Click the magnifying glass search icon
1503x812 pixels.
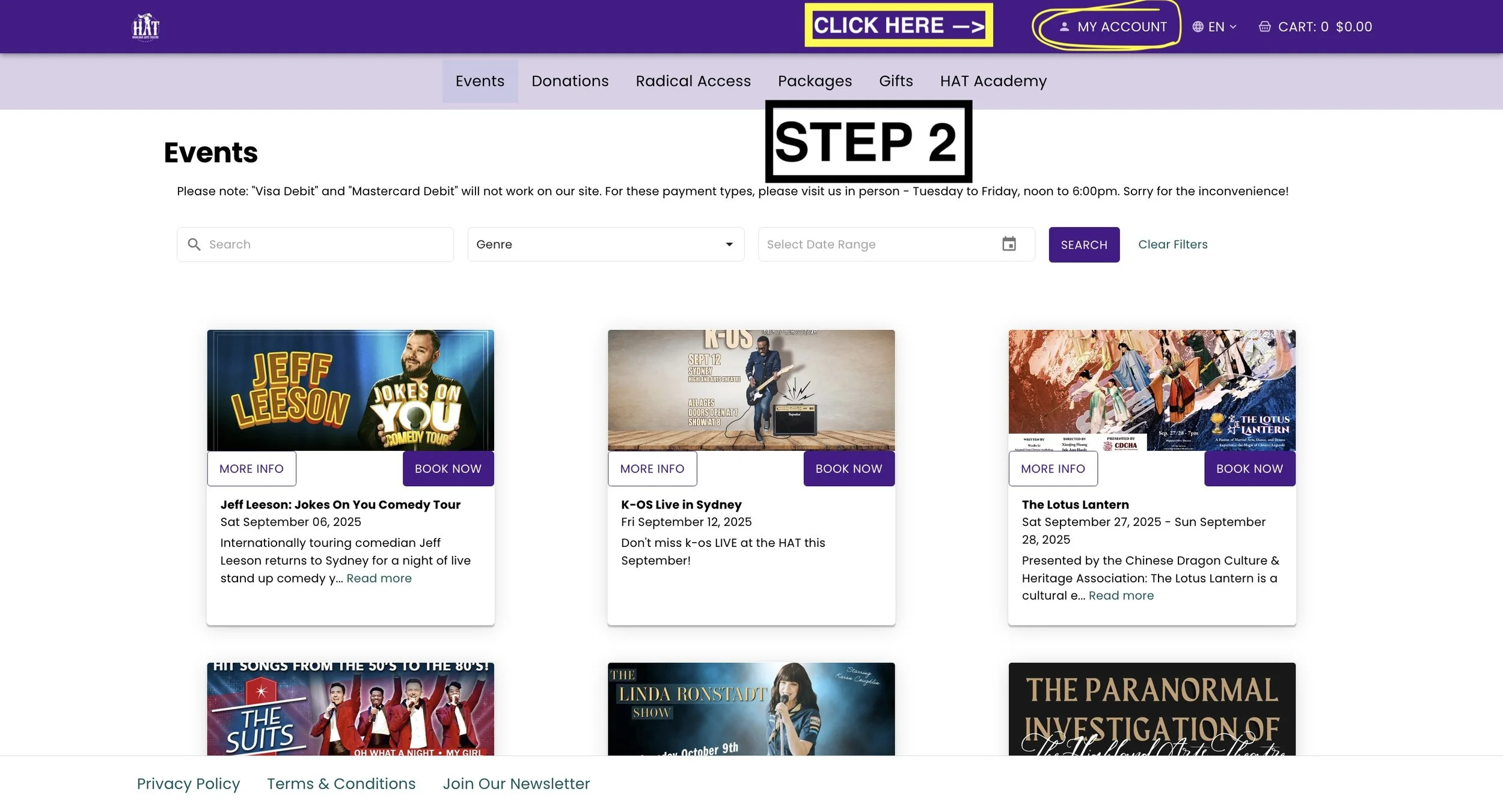[194, 245]
